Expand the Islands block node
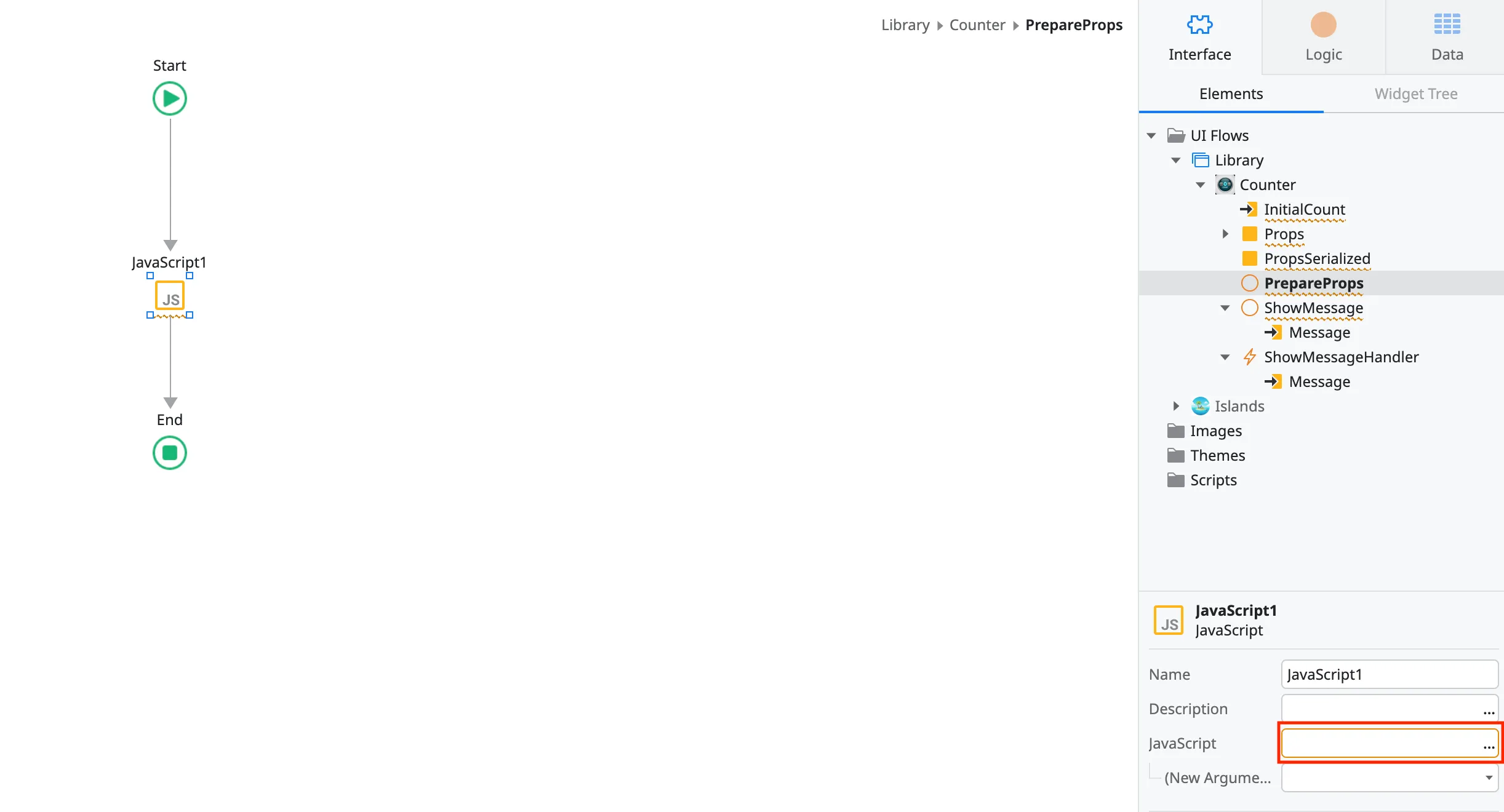 [x=1176, y=406]
